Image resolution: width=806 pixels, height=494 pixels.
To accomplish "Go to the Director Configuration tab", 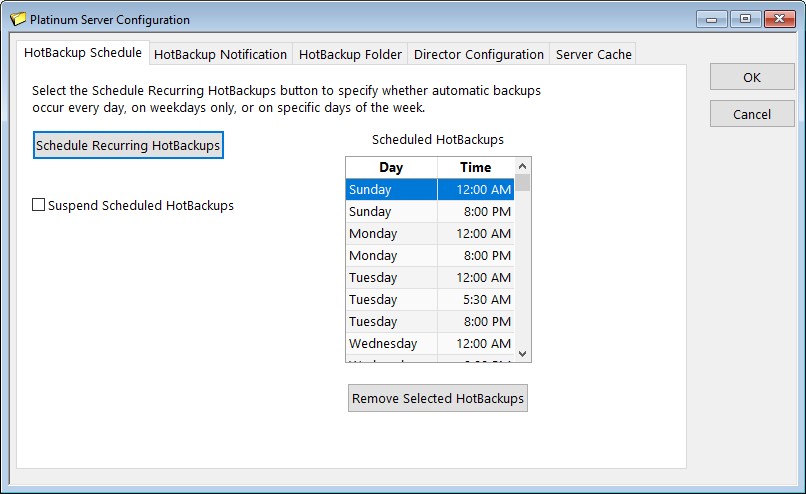I will [478, 54].
